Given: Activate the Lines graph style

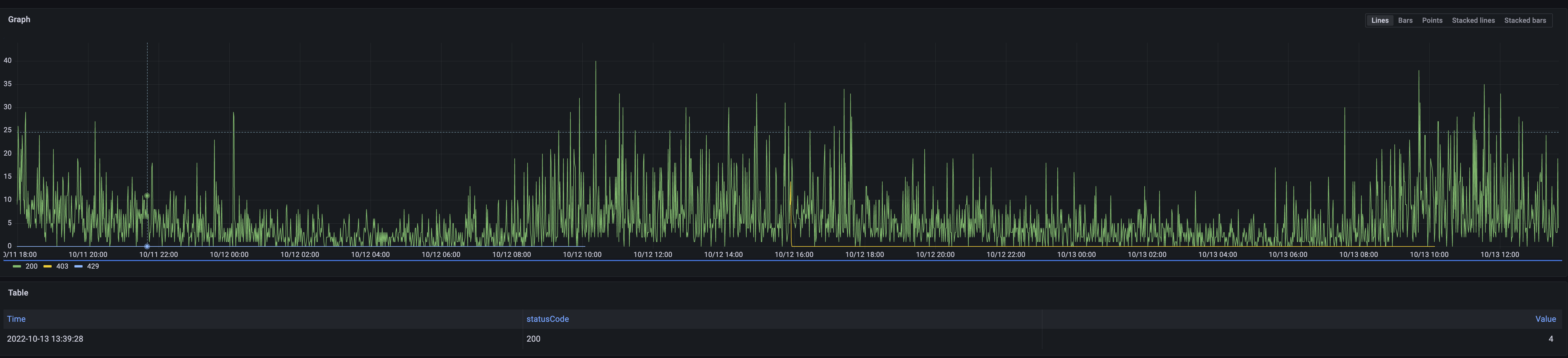Looking at the screenshot, I should [1379, 21].
